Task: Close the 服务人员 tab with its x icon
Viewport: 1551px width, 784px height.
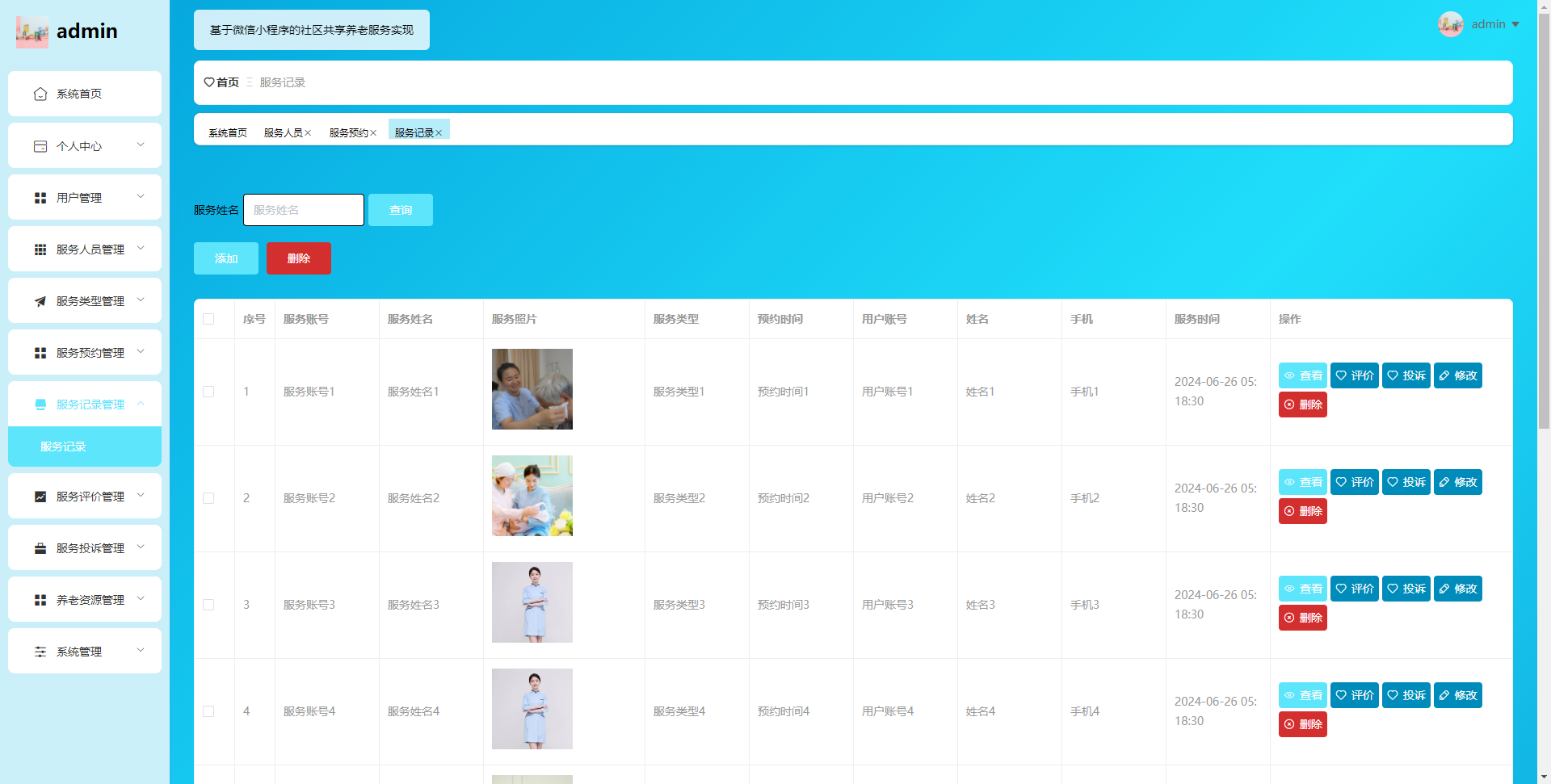Action: coord(308,133)
